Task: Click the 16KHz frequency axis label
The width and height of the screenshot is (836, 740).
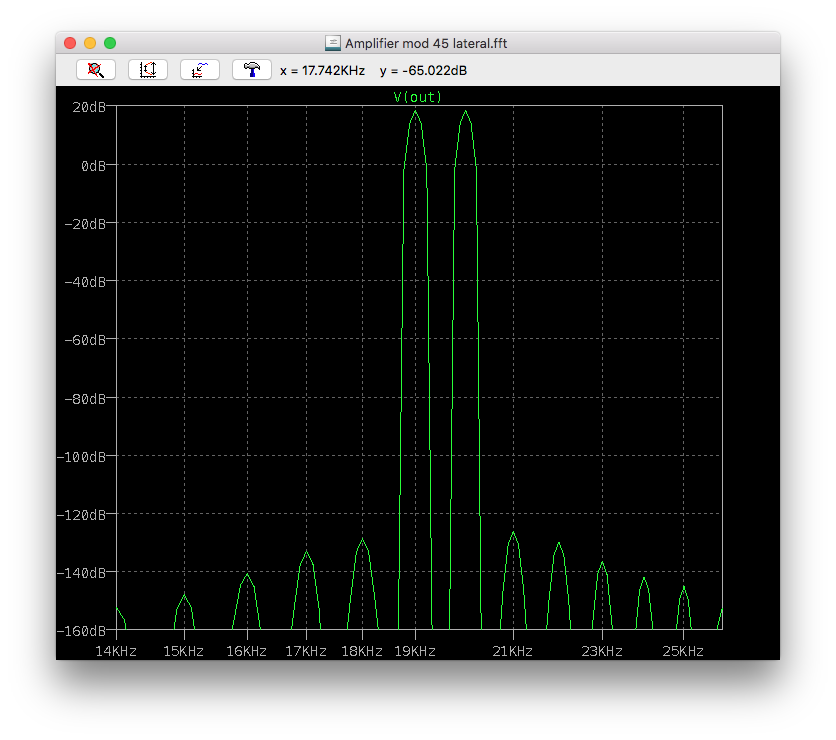Action: tap(246, 651)
